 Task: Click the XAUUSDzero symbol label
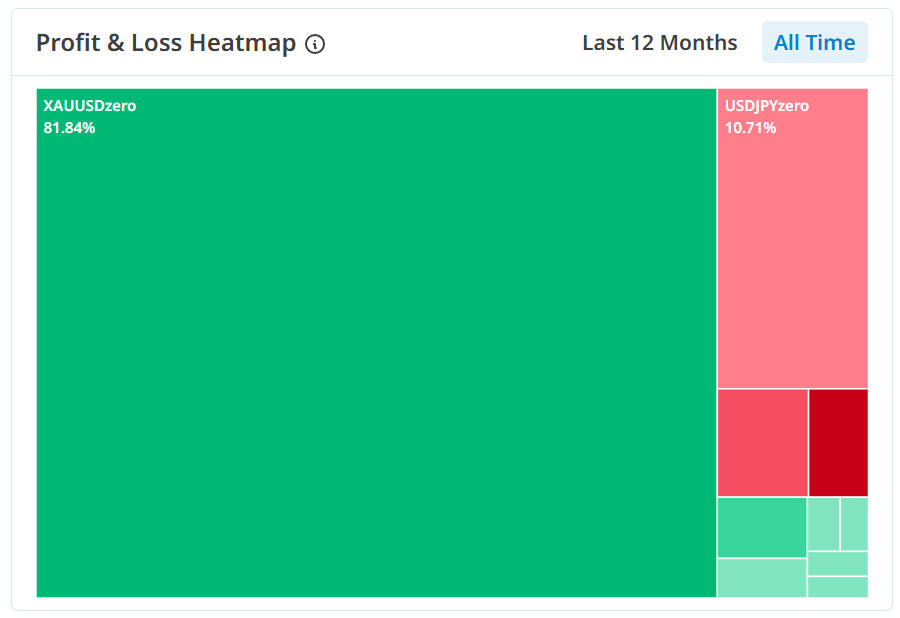click(90, 106)
